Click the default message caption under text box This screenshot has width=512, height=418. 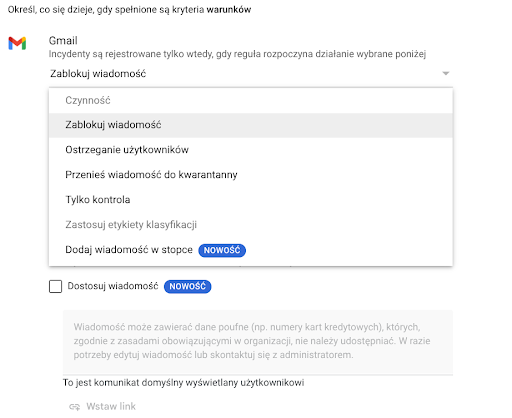[x=183, y=383]
